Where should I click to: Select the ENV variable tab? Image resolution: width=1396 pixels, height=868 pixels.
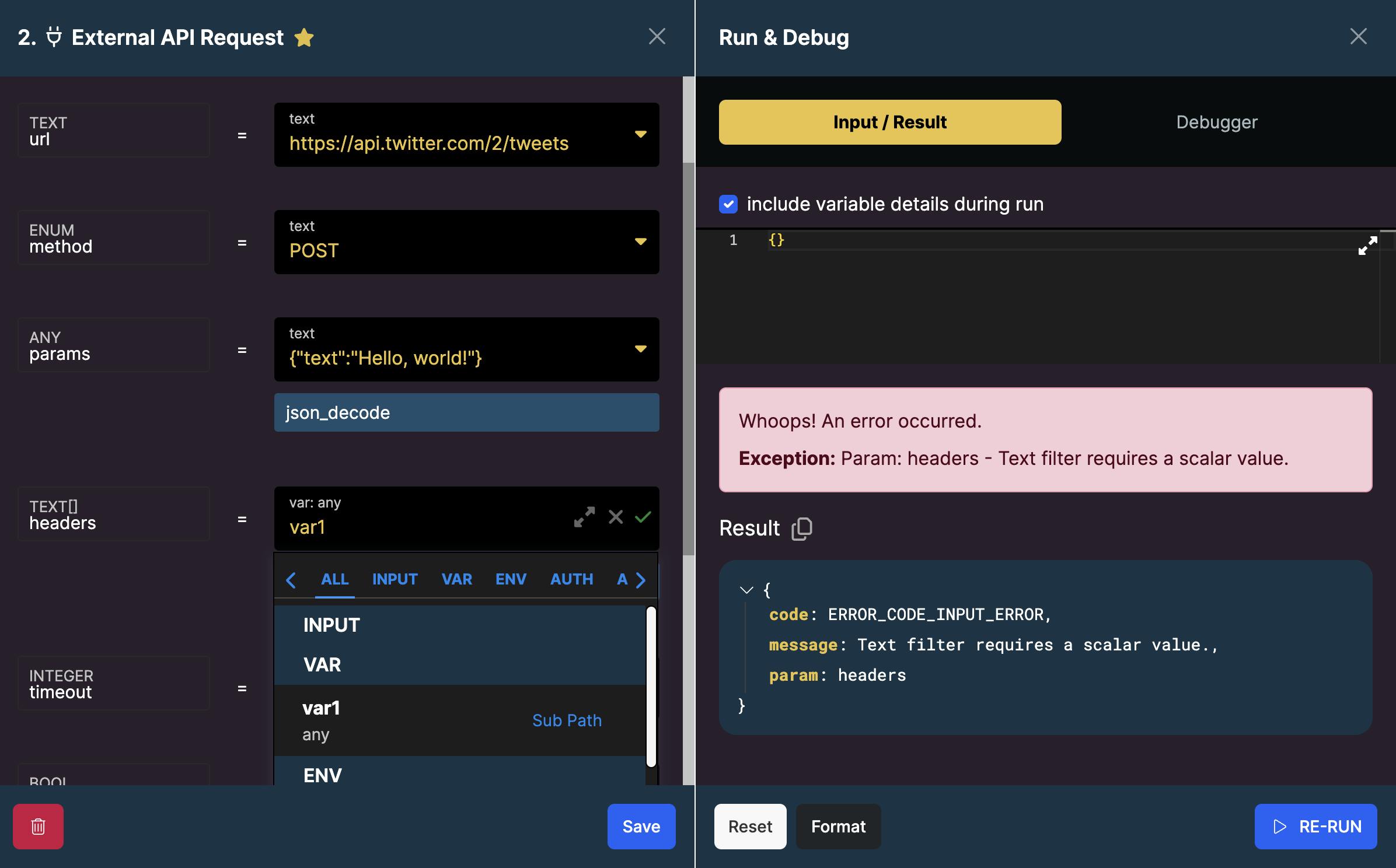pyautogui.click(x=511, y=579)
